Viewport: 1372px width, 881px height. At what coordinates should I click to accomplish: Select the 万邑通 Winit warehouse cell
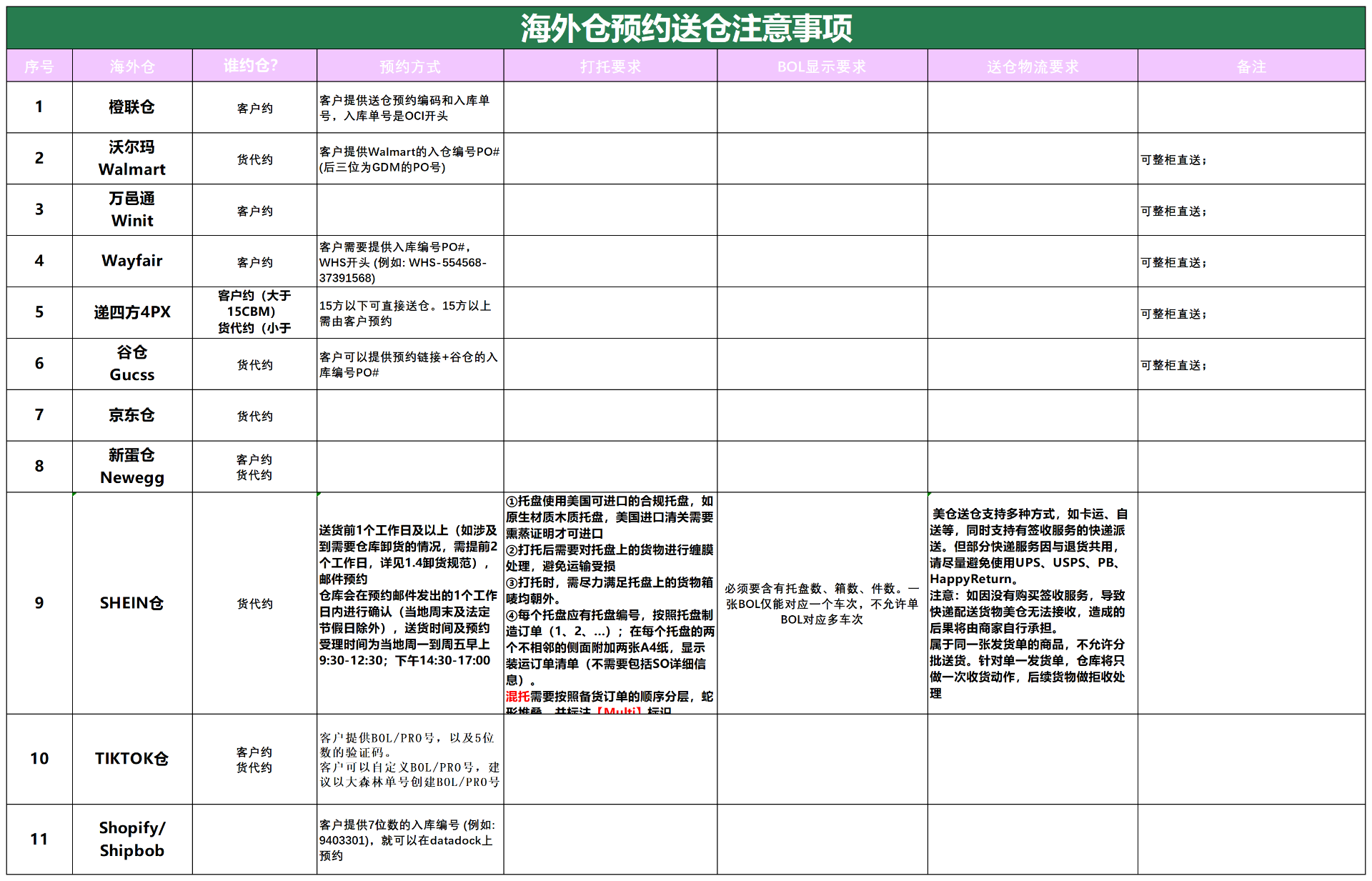(131, 210)
